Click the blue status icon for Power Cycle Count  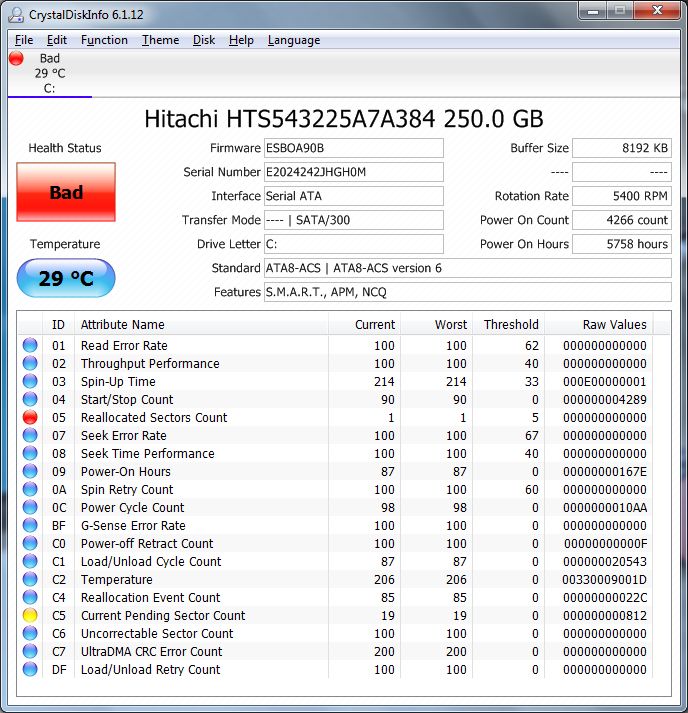tap(30, 507)
